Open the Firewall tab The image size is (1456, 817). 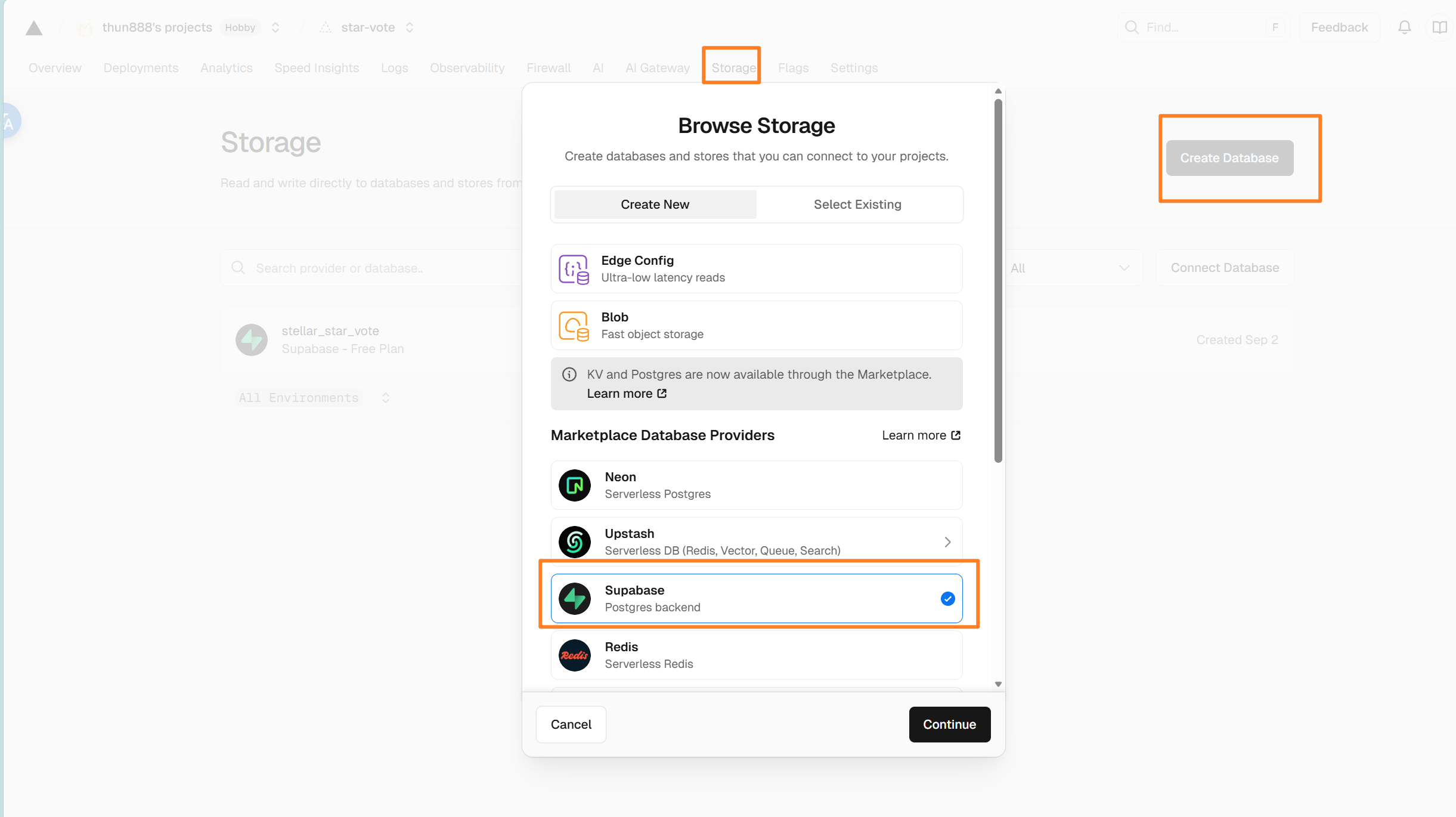[549, 68]
